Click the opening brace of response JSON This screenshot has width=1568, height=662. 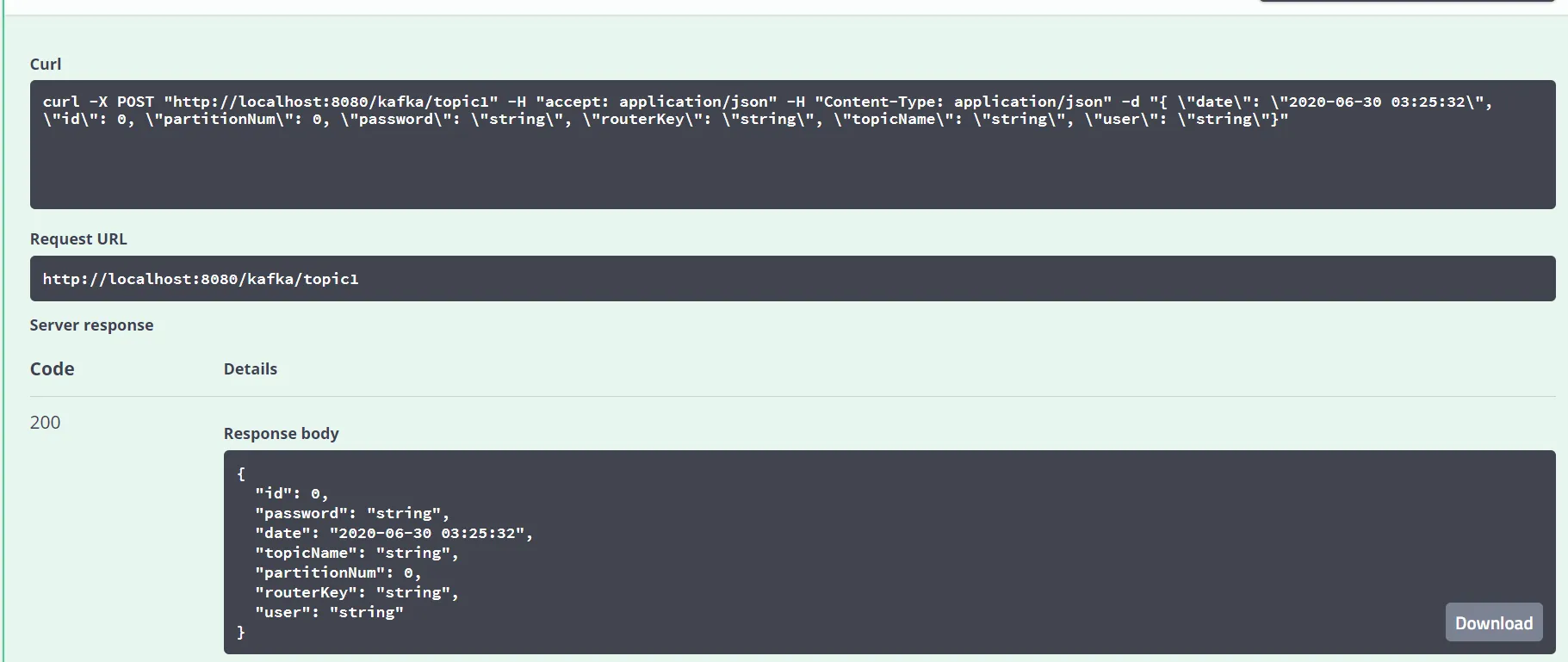pos(241,474)
